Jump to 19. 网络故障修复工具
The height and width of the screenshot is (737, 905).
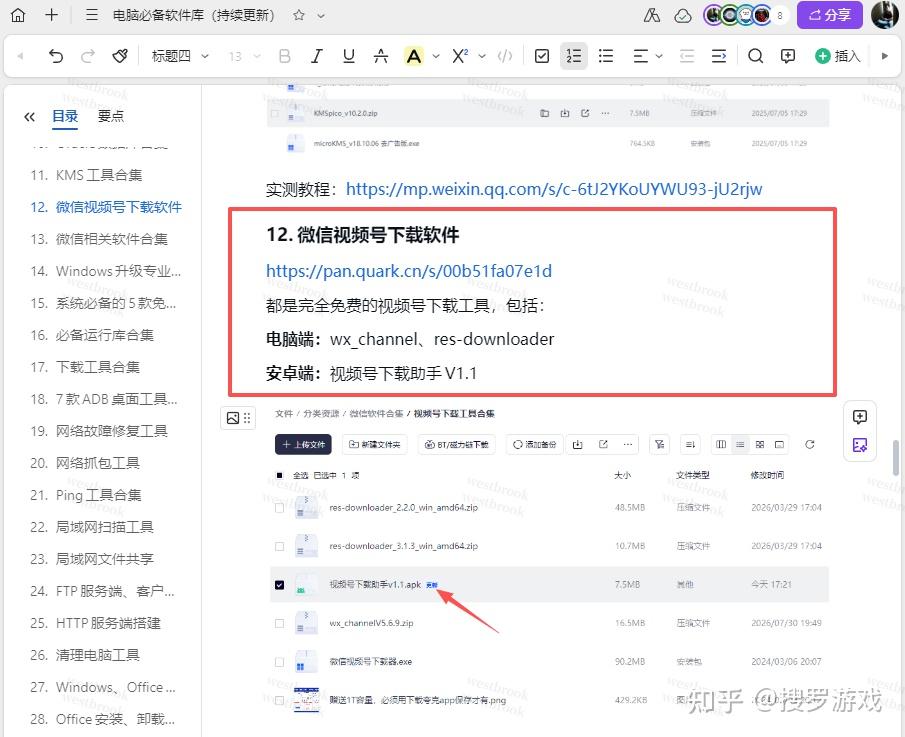pyautogui.click(x=99, y=431)
